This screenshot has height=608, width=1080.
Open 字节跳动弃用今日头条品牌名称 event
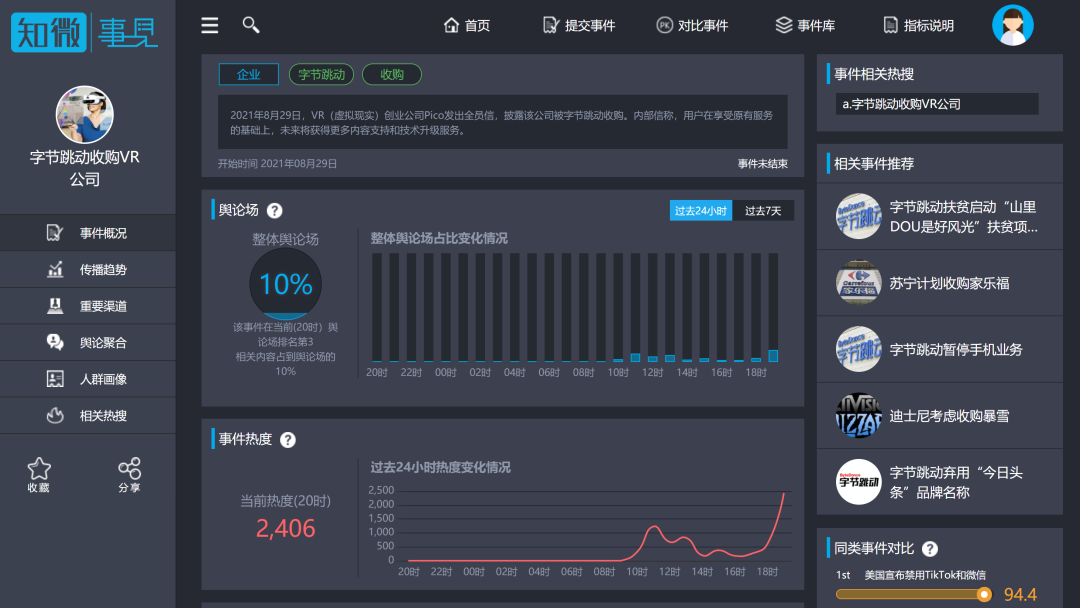pos(939,482)
